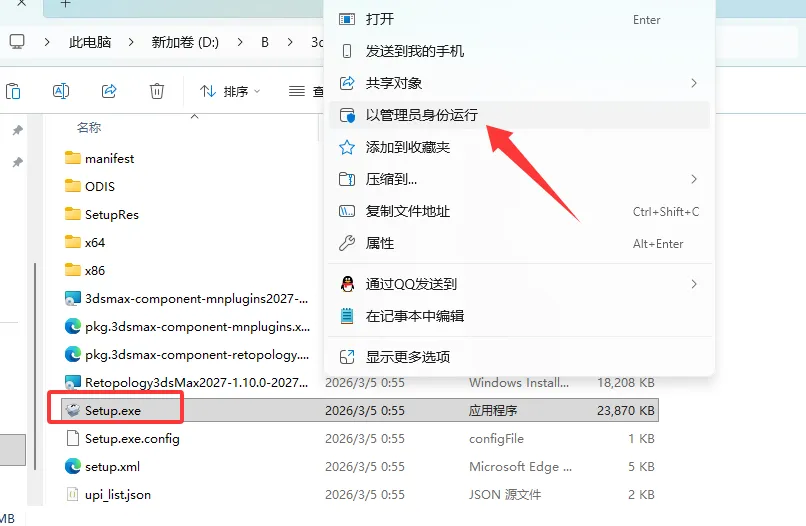806x526 pixels.
Task: Open the 共享对象 submenu
Action: (x=519, y=83)
